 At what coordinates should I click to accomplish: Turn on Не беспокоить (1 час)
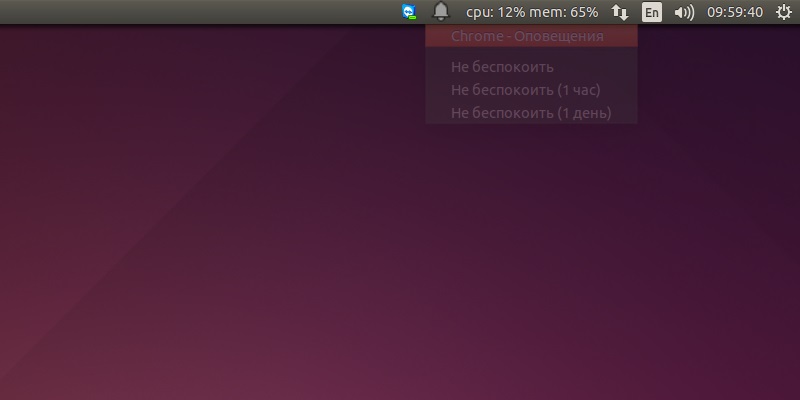point(525,90)
